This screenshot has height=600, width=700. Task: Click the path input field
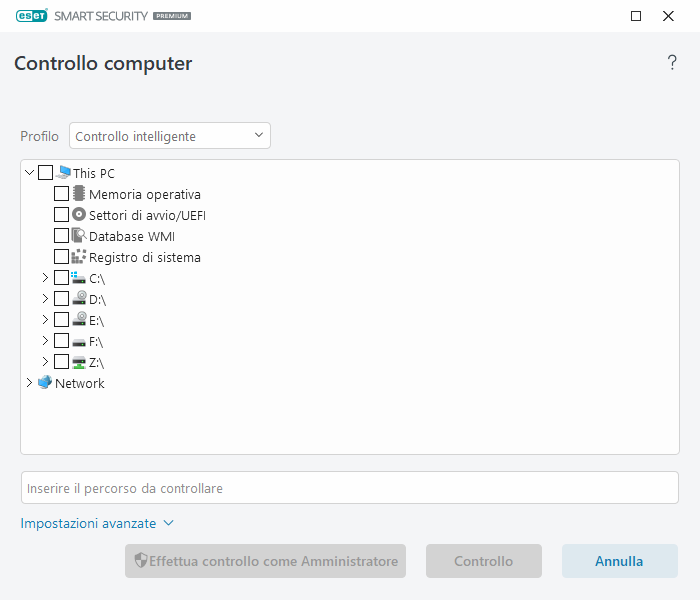coord(349,488)
